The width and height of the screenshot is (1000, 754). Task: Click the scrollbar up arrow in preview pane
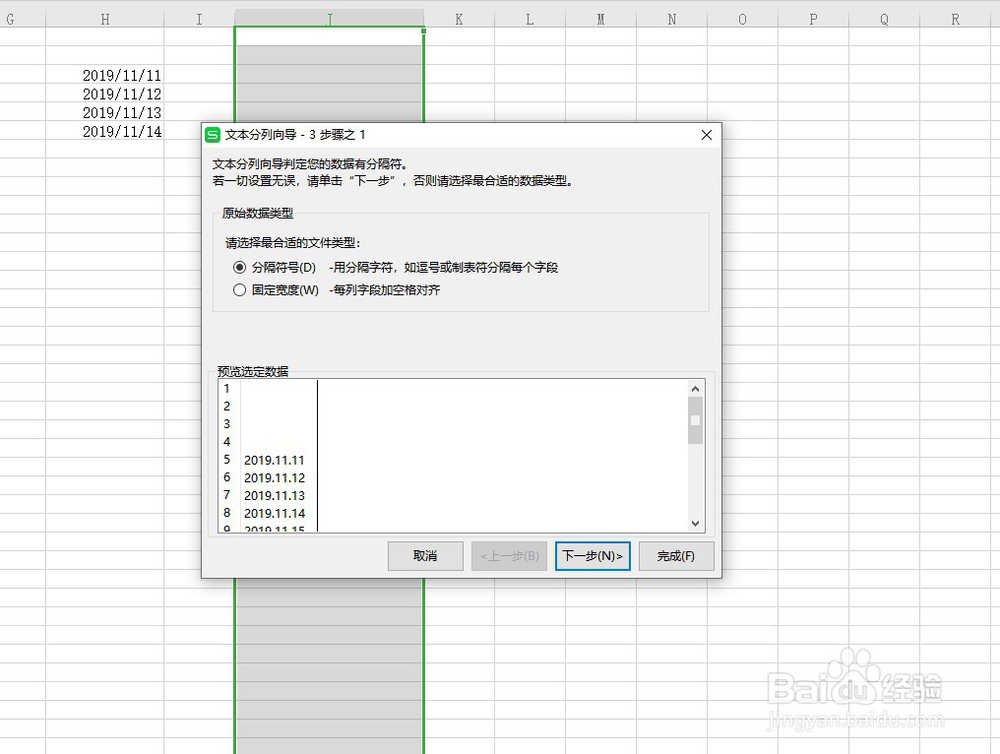tap(694, 388)
